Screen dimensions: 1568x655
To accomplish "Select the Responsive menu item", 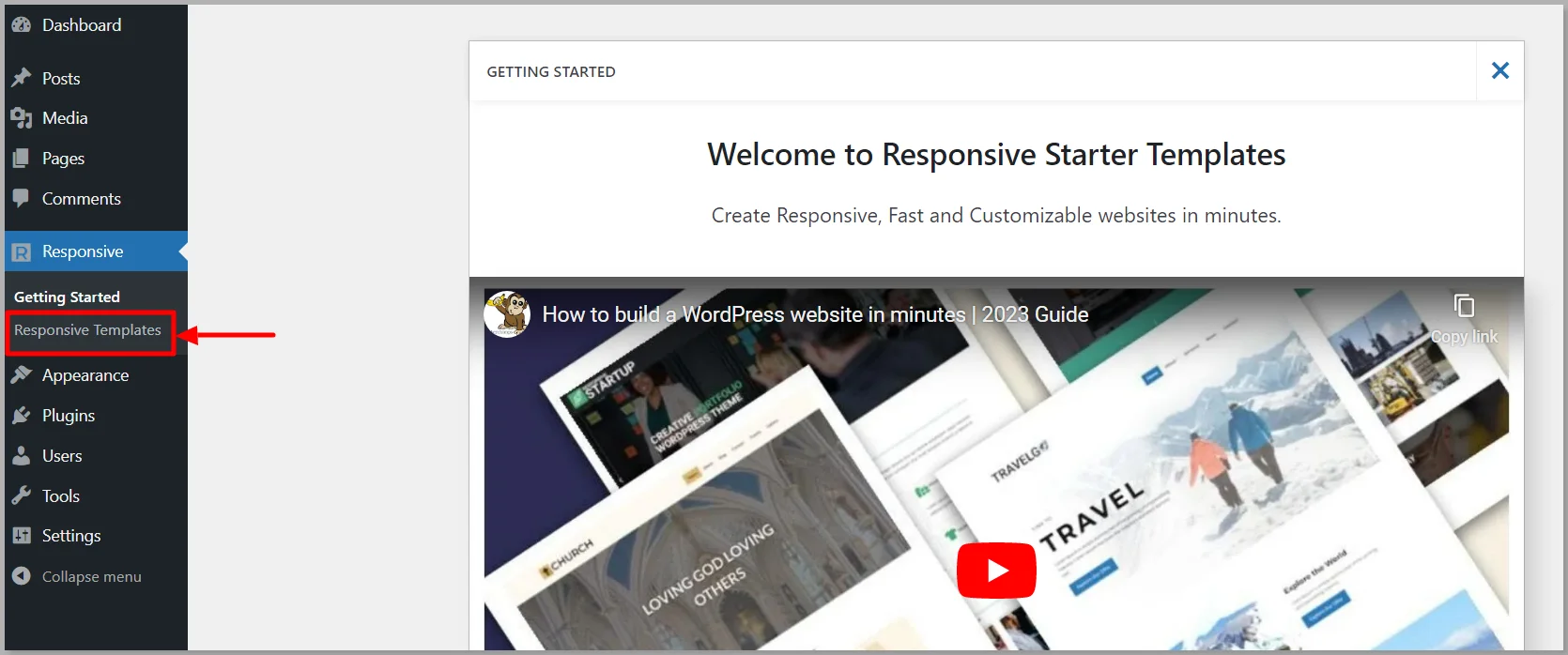I will 96,251.
